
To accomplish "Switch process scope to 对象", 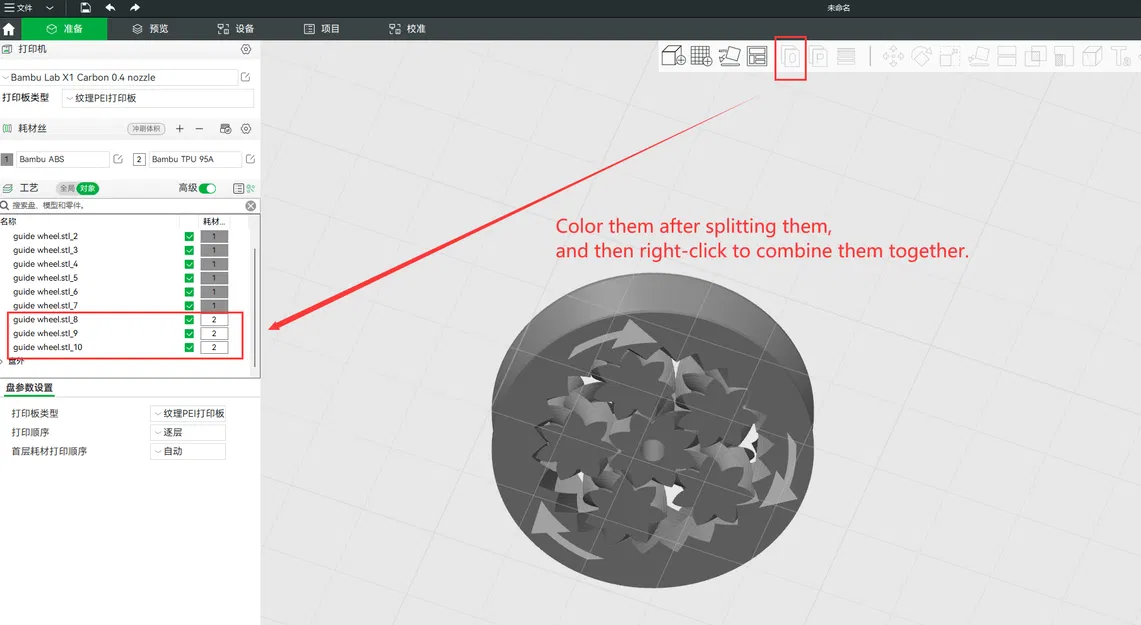I will click(x=87, y=188).
